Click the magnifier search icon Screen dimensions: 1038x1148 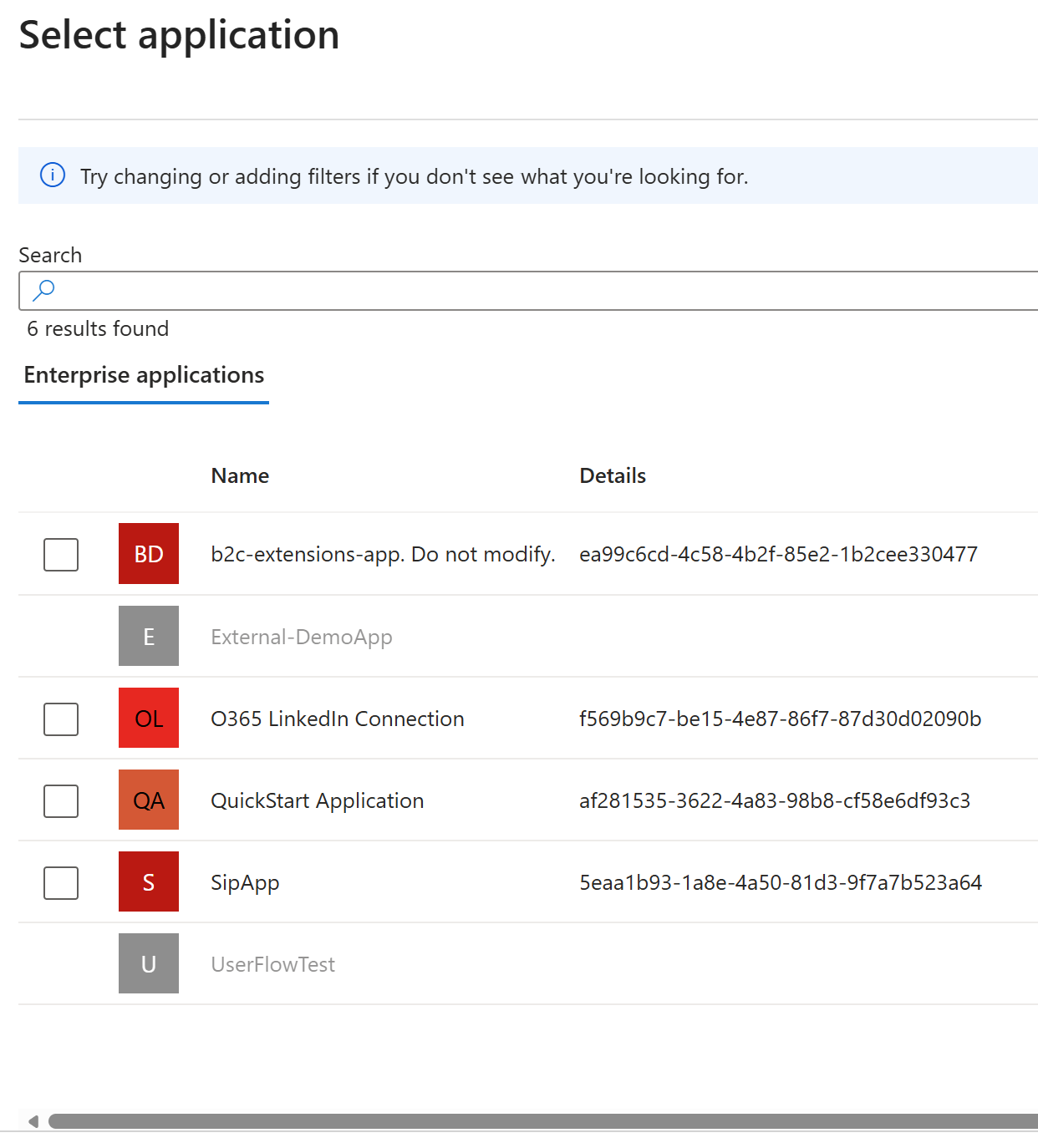(x=43, y=290)
